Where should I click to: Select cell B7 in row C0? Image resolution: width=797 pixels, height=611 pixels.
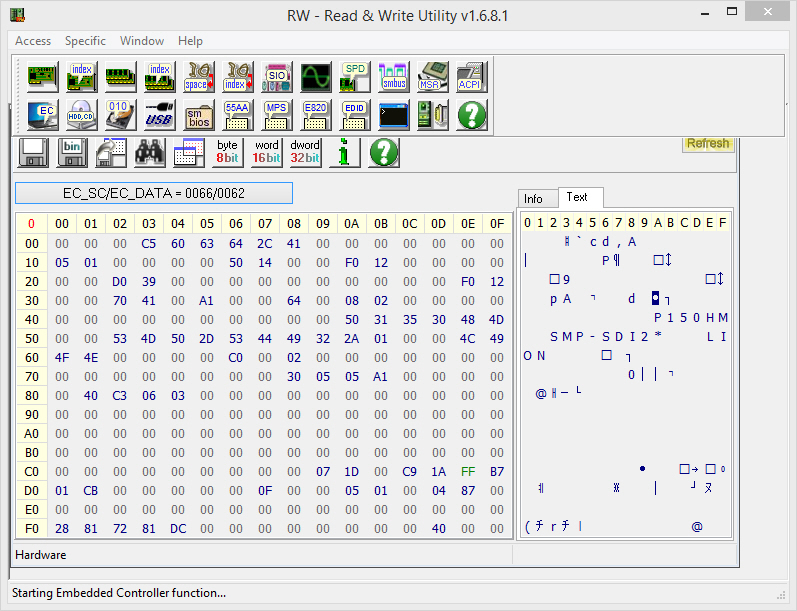point(497,472)
